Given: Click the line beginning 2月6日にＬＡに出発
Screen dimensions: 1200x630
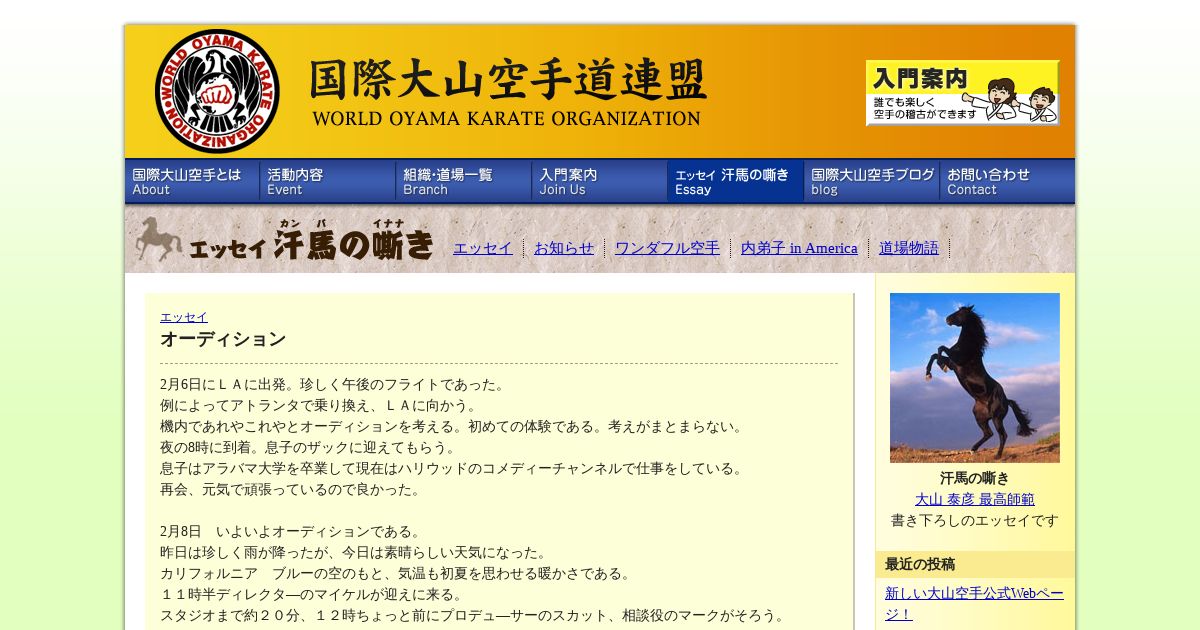Looking at the screenshot, I should coord(333,385).
